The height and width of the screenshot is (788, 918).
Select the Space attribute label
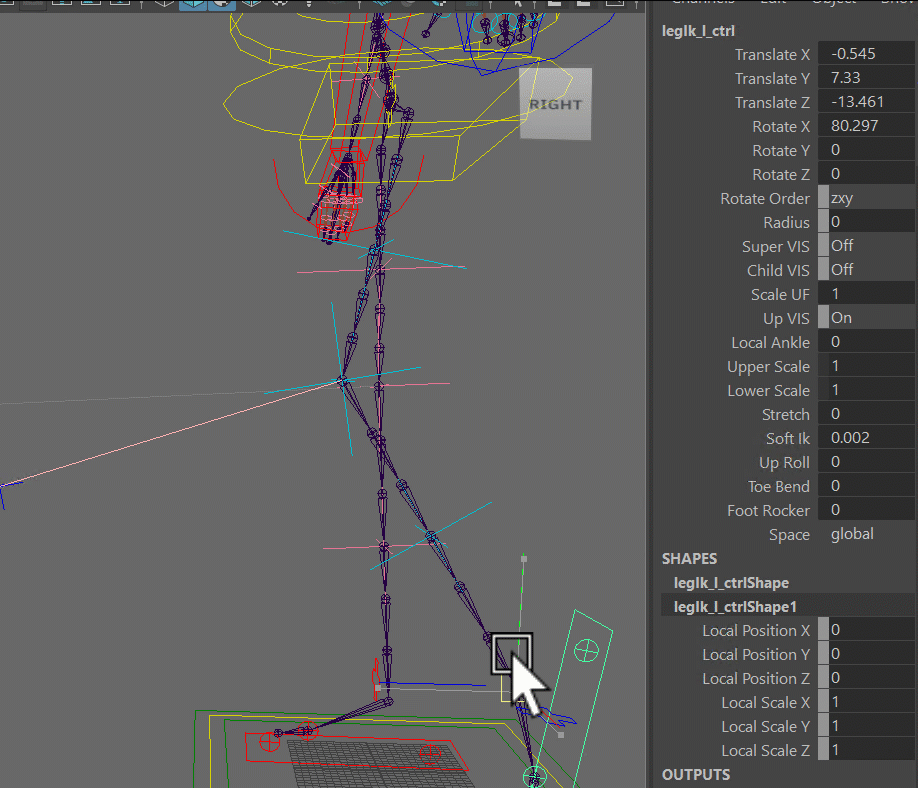[789, 535]
